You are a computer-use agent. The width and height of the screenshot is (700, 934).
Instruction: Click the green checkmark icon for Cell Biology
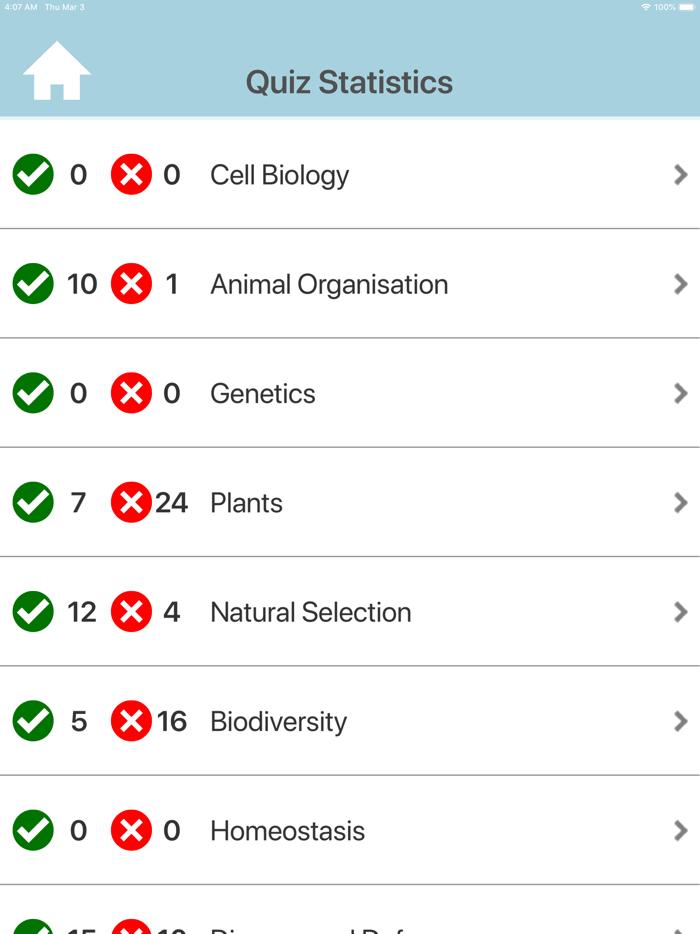[x=32, y=174]
